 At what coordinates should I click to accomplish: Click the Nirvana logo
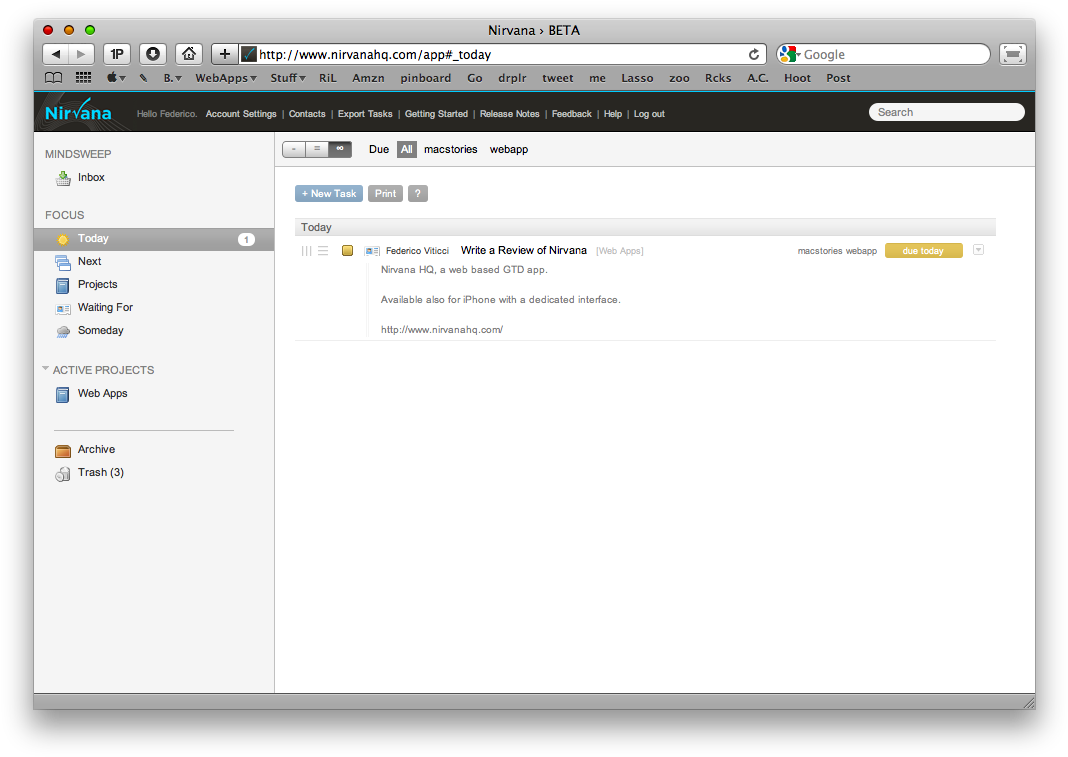78,111
